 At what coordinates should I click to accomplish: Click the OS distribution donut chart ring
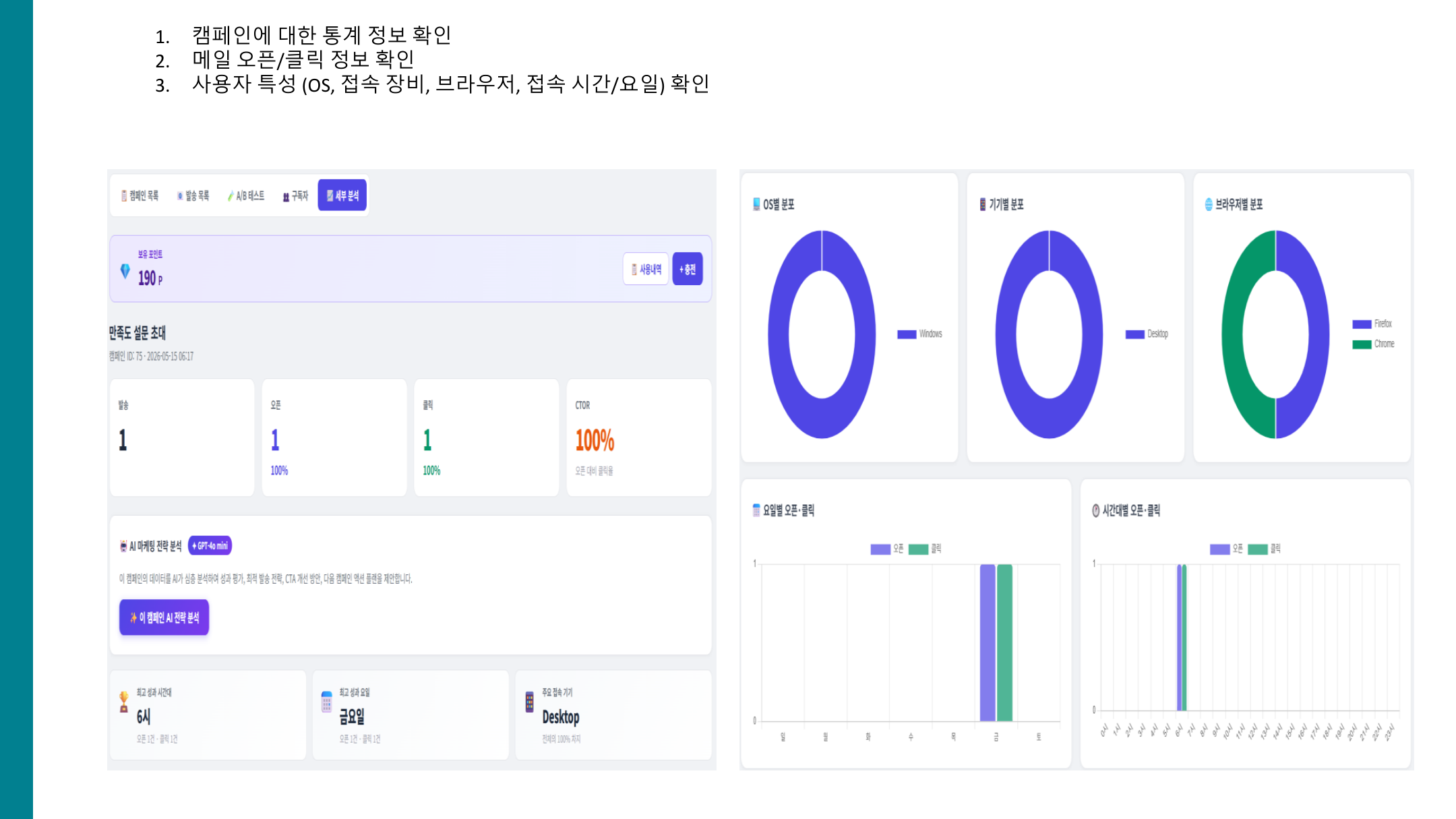[778, 334]
